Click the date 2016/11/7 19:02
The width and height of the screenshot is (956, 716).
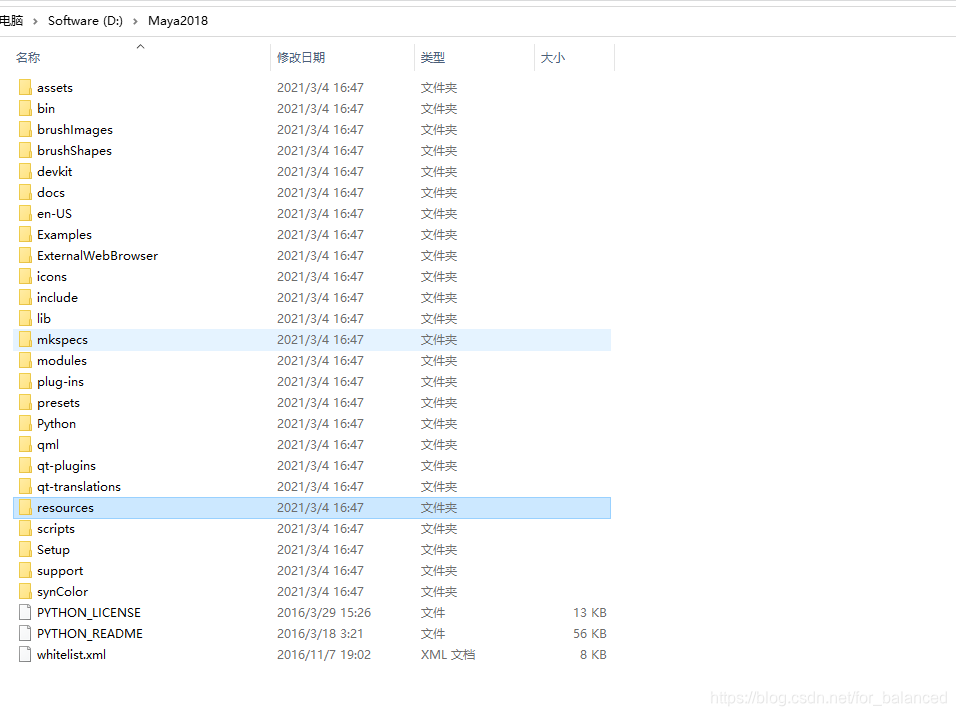click(324, 654)
